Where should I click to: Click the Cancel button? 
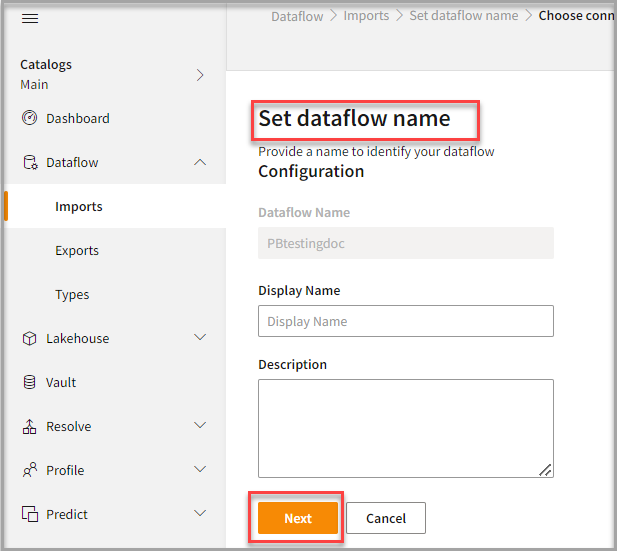[x=386, y=518]
